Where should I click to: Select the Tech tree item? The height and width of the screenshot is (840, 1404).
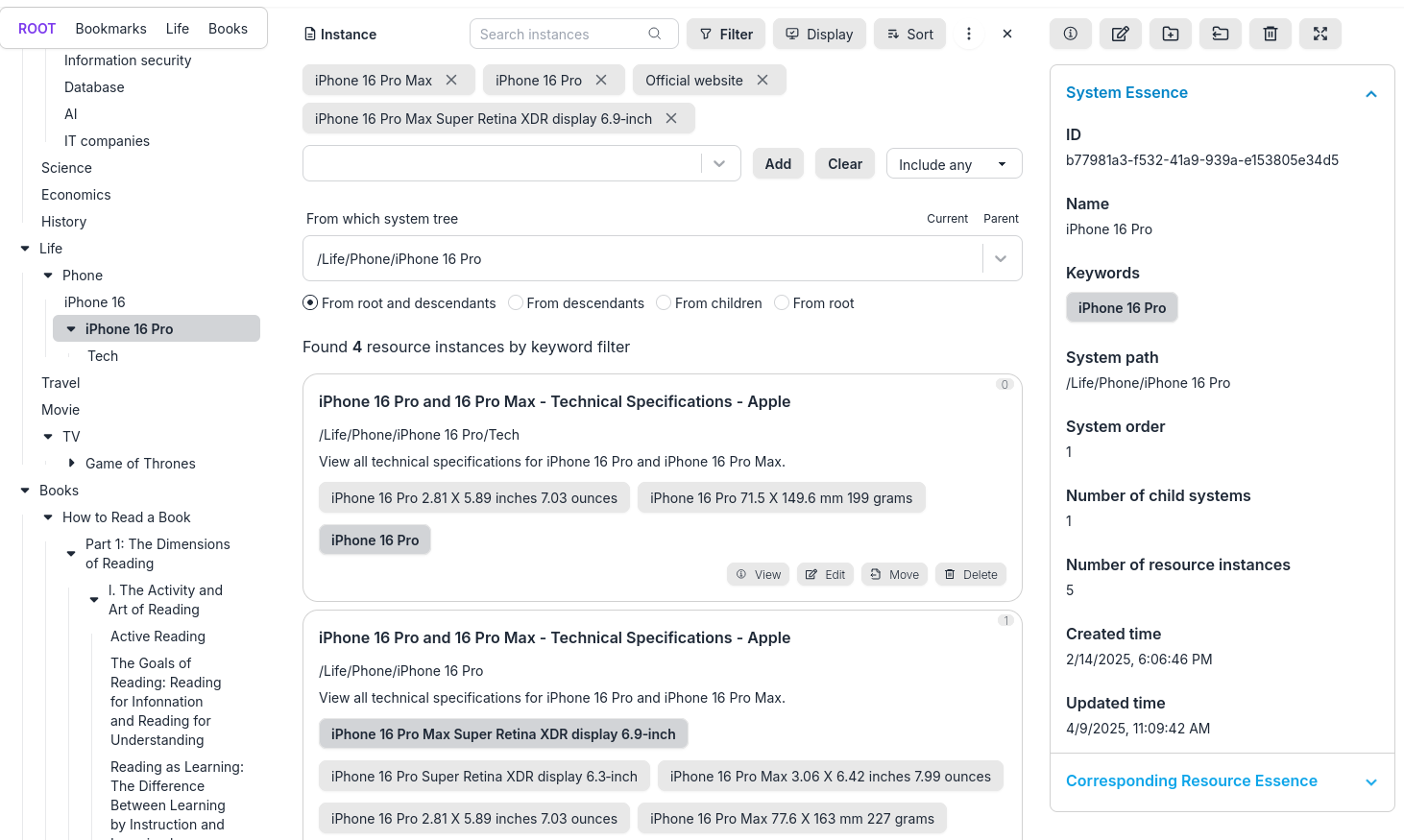[103, 356]
